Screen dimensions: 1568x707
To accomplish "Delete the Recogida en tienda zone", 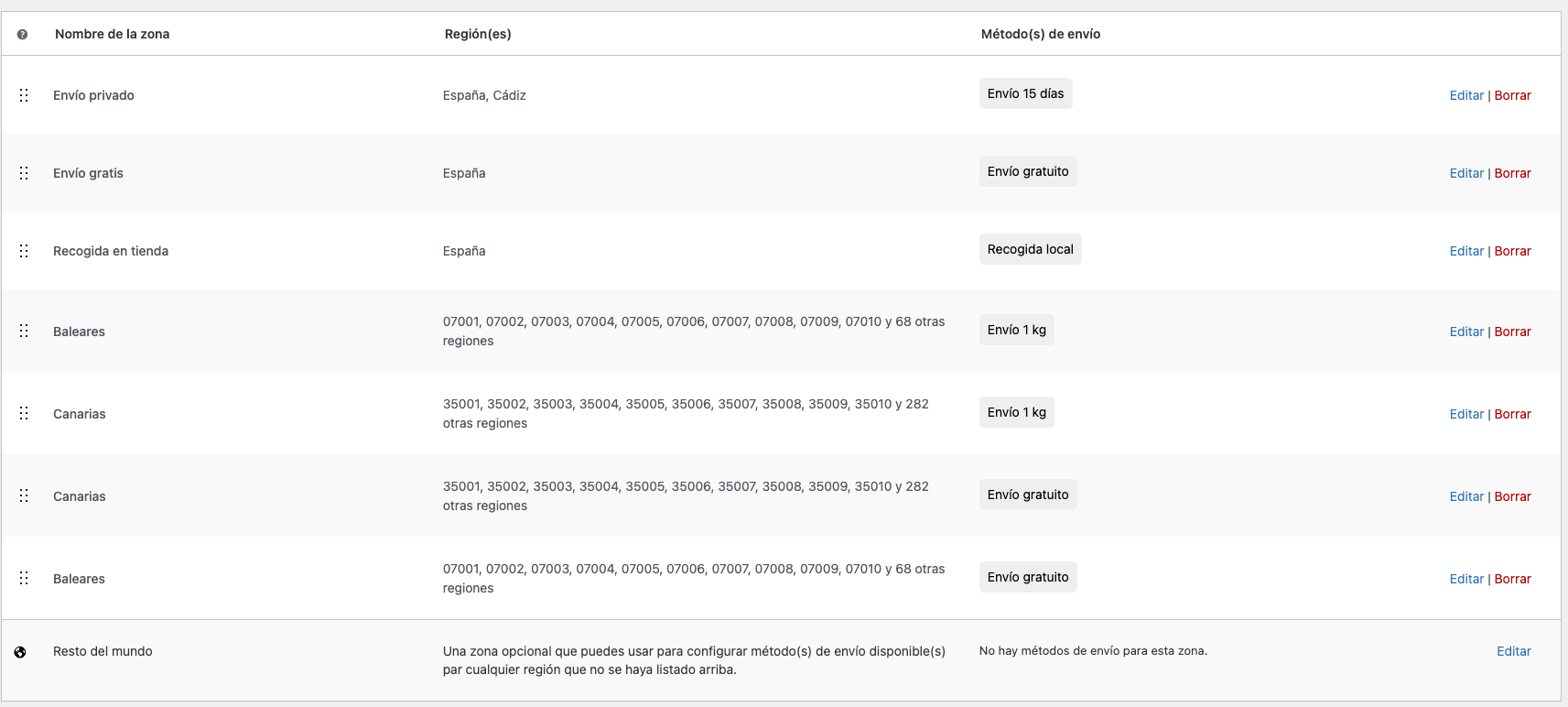I will coord(1512,251).
